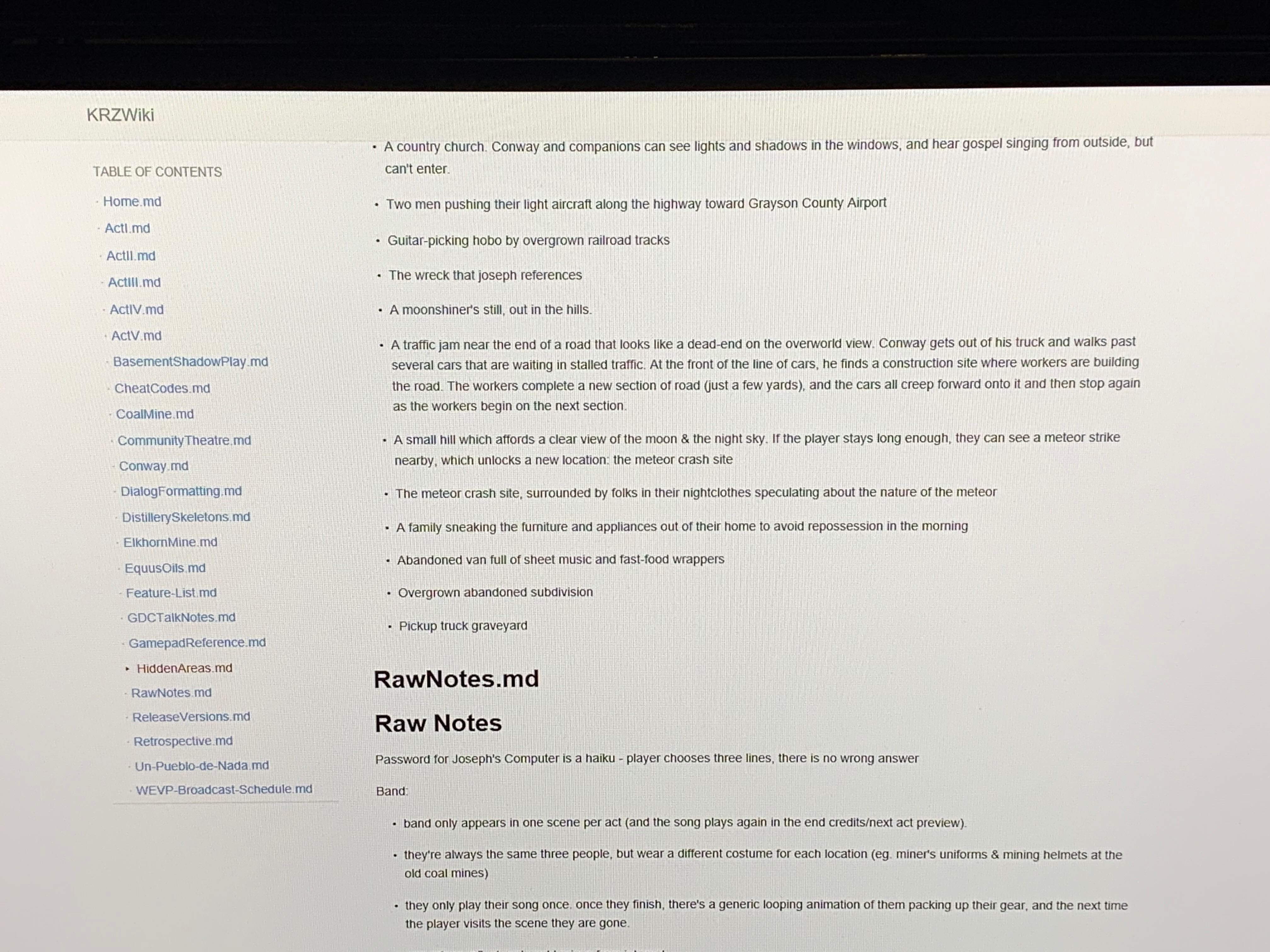Select EquusOils.md in contents
Screen dimensions: 1270x952
tap(165, 568)
